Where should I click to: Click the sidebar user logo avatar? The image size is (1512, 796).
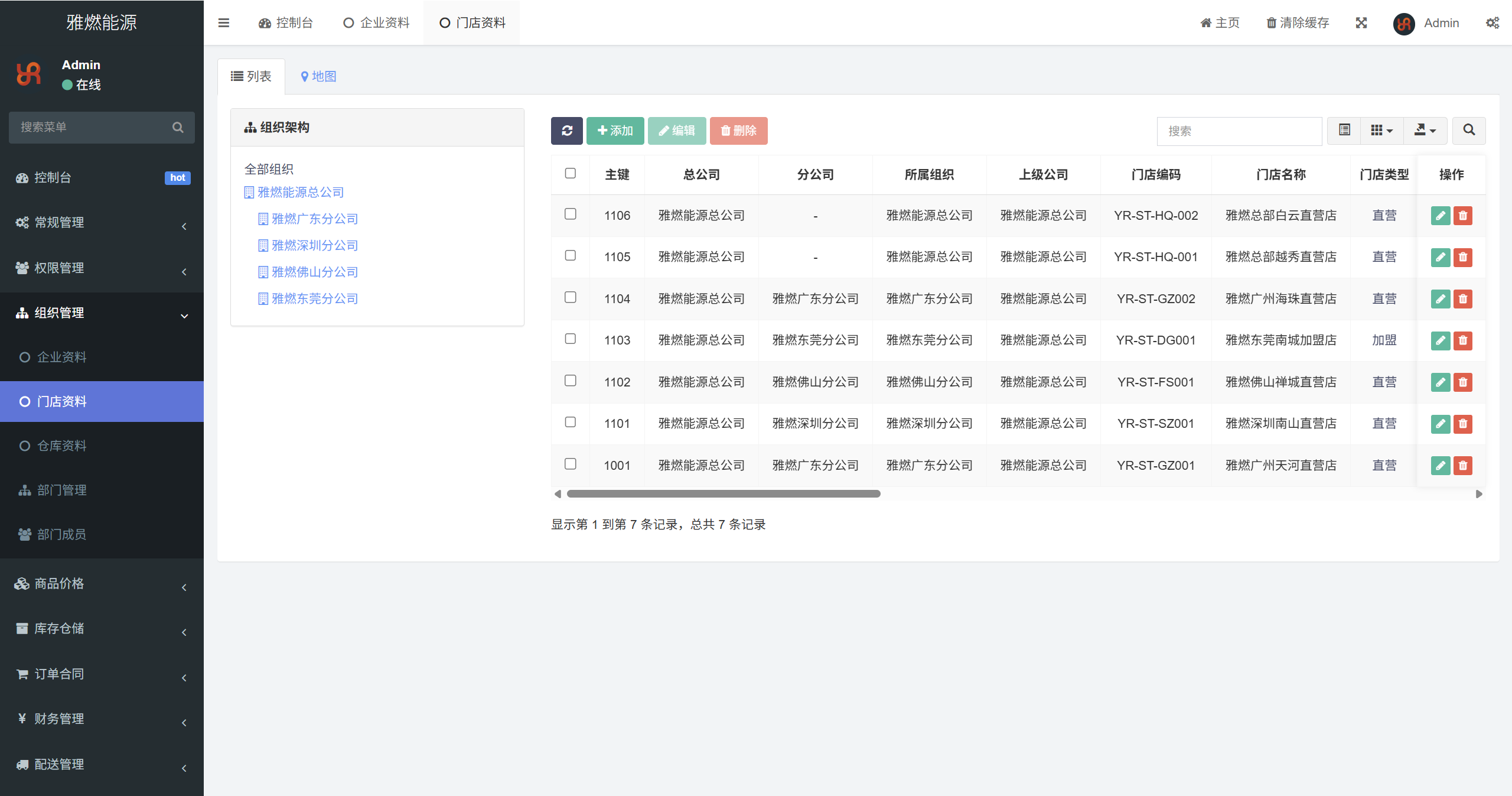[29, 74]
